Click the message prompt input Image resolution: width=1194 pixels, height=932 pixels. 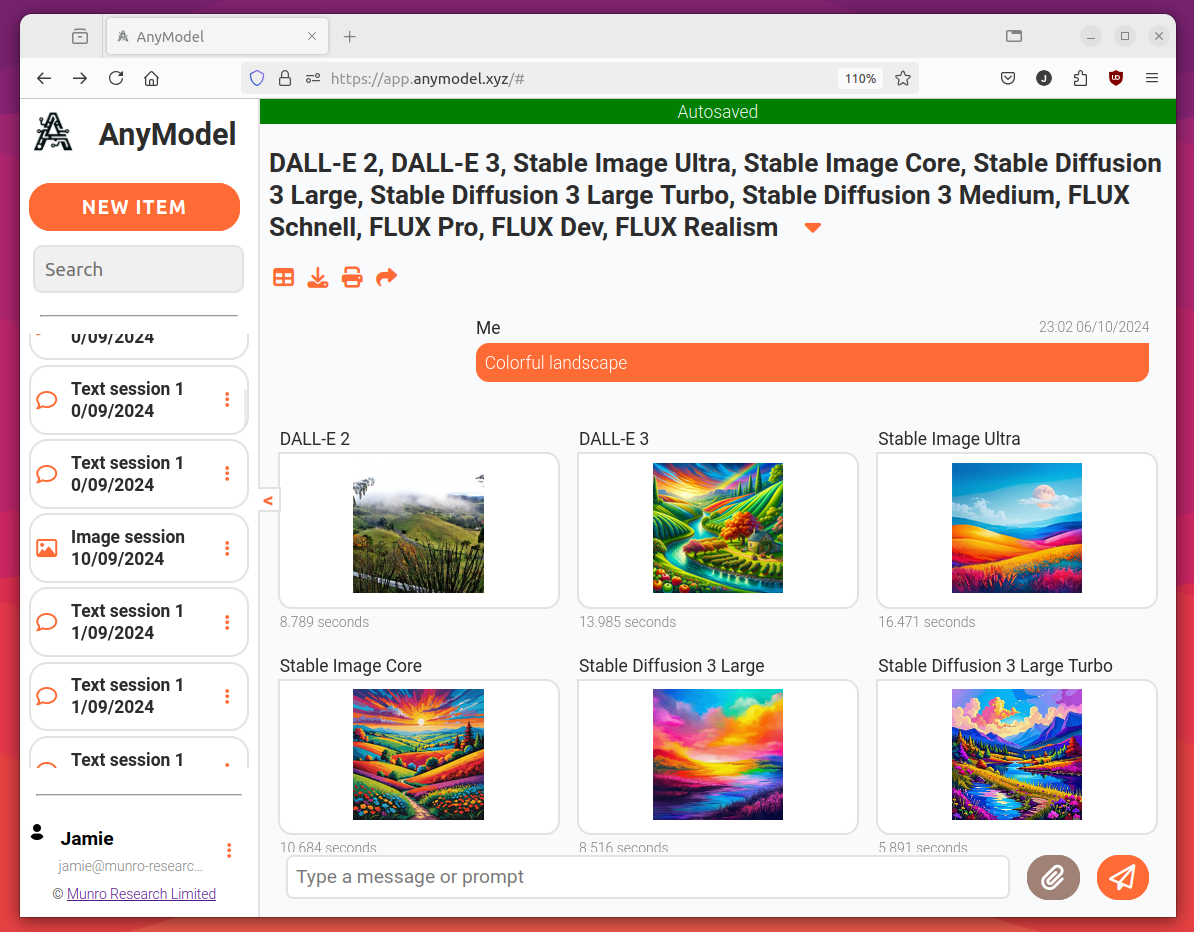point(648,877)
